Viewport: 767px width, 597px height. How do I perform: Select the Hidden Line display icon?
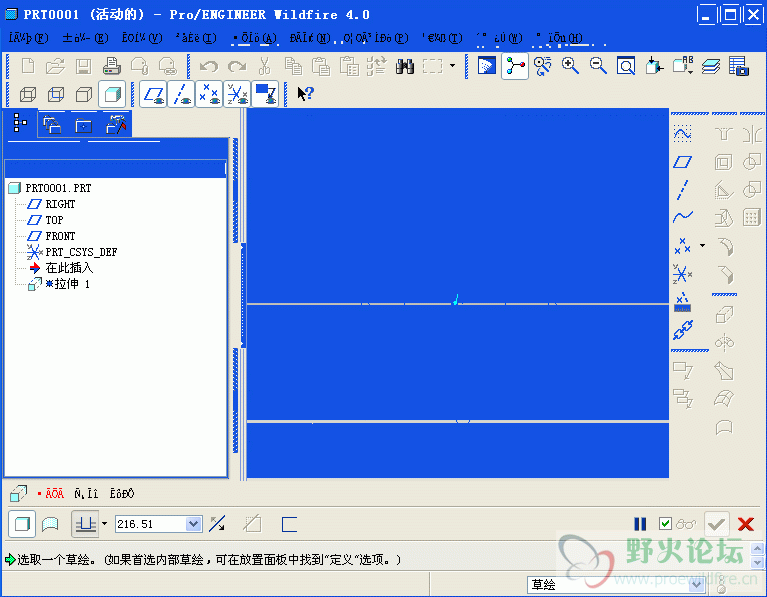click(56, 94)
